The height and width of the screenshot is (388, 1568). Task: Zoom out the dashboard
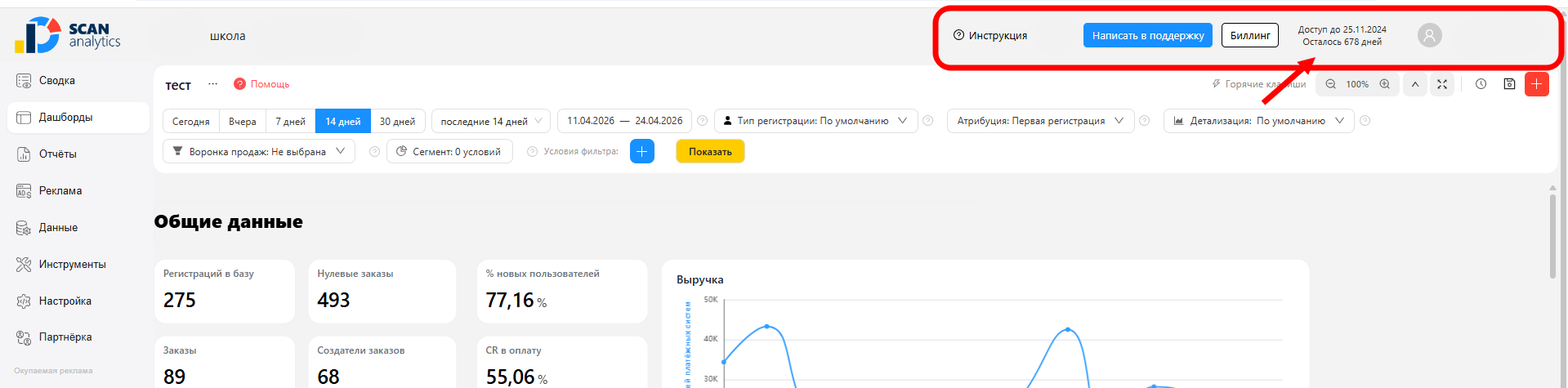click(1331, 84)
